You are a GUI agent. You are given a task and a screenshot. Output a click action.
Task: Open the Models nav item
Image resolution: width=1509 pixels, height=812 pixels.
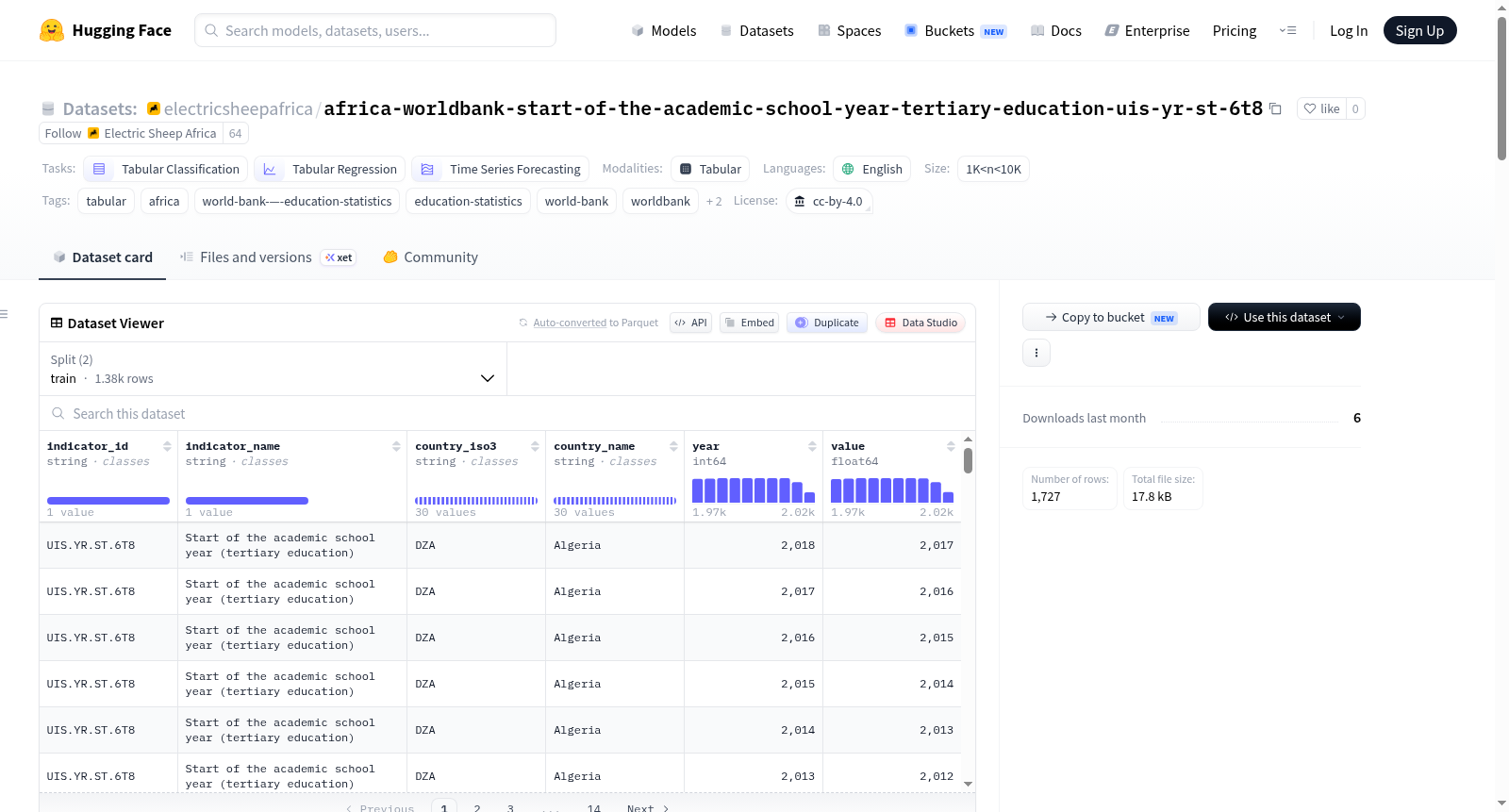pyautogui.click(x=664, y=31)
